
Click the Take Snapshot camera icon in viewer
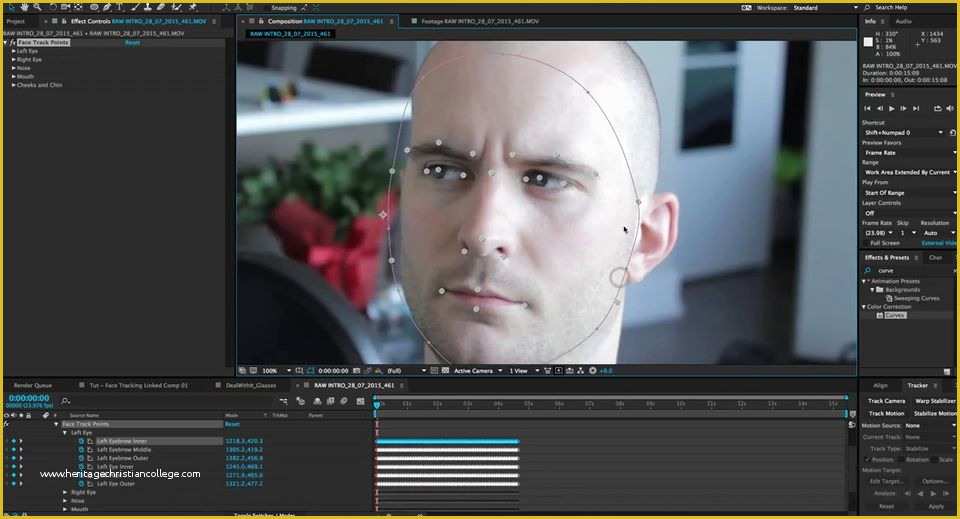coord(356,370)
